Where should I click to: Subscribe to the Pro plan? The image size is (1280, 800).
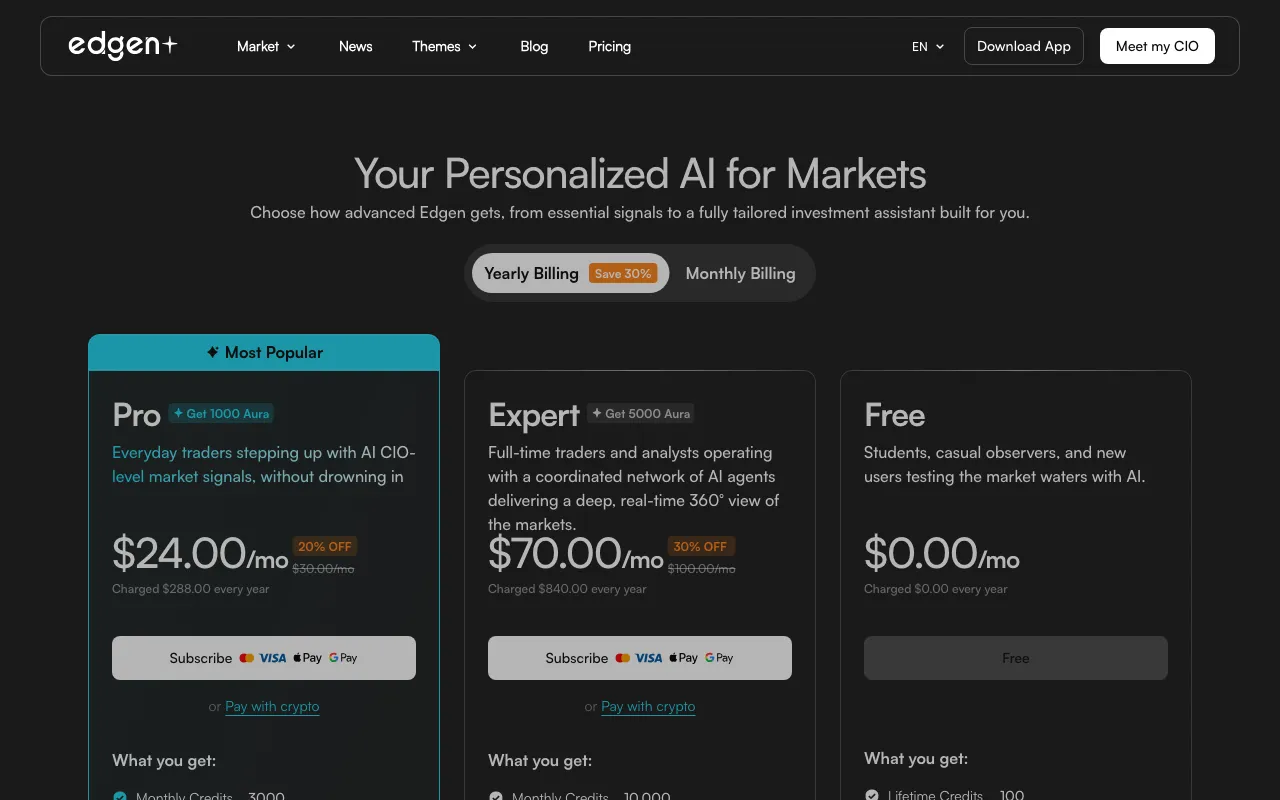[264, 658]
